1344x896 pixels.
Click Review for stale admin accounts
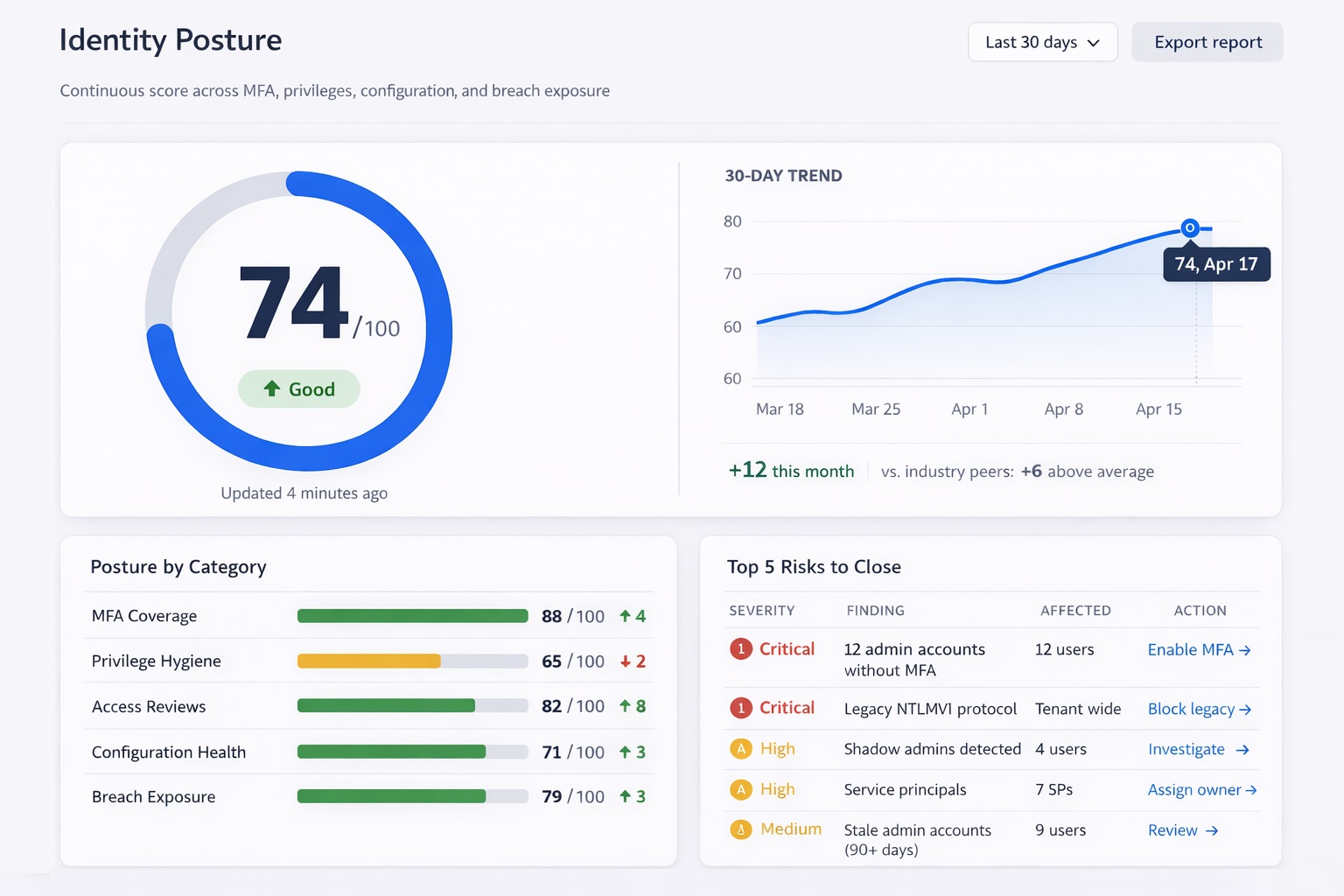1182,830
